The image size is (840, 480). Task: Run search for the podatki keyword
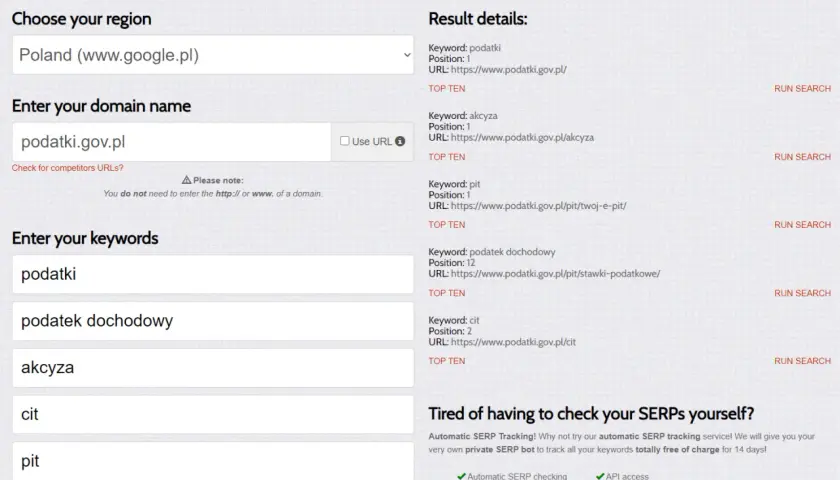pos(802,88)
